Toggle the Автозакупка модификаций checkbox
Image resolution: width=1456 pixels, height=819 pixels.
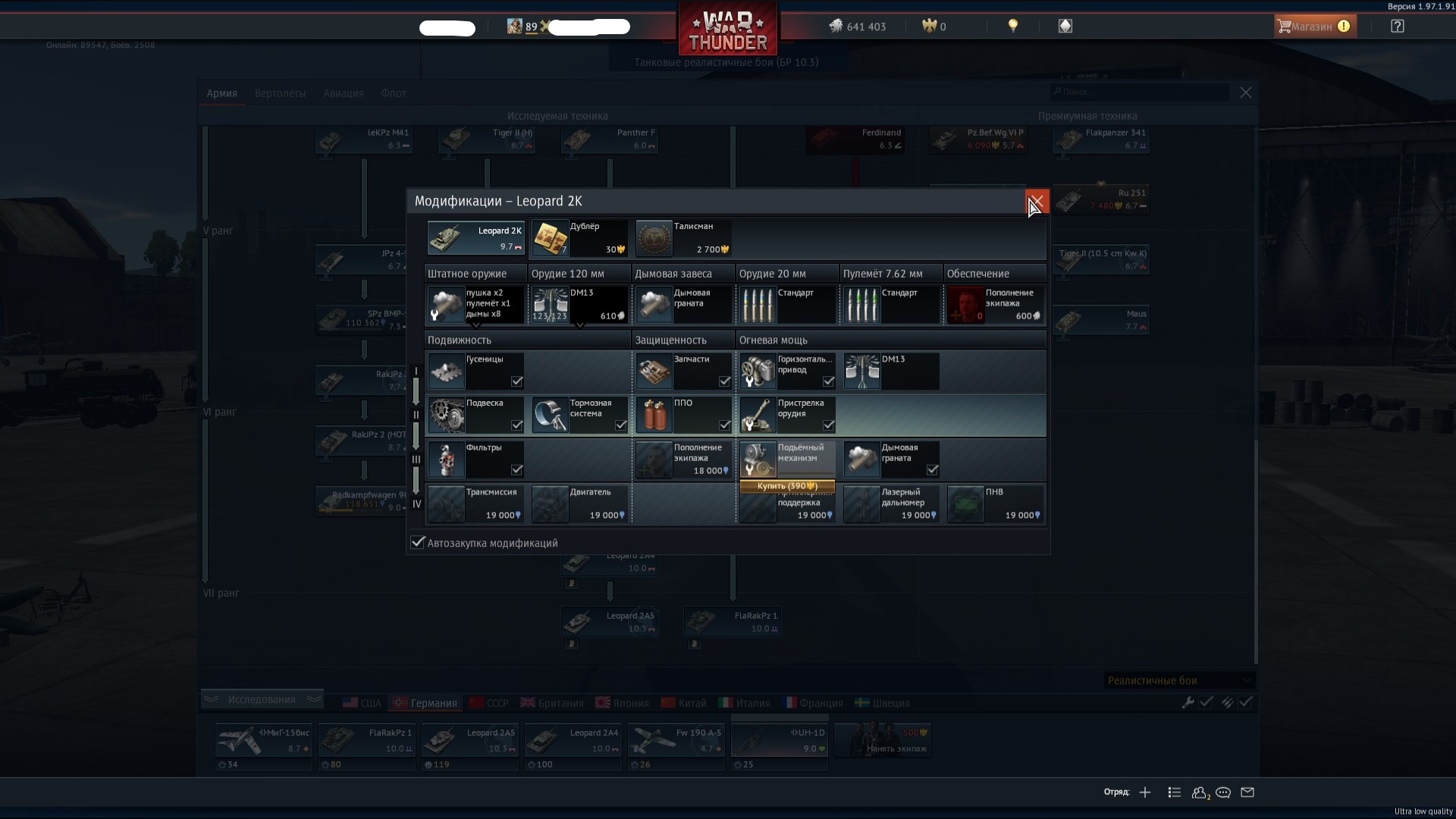click(418, 542)
